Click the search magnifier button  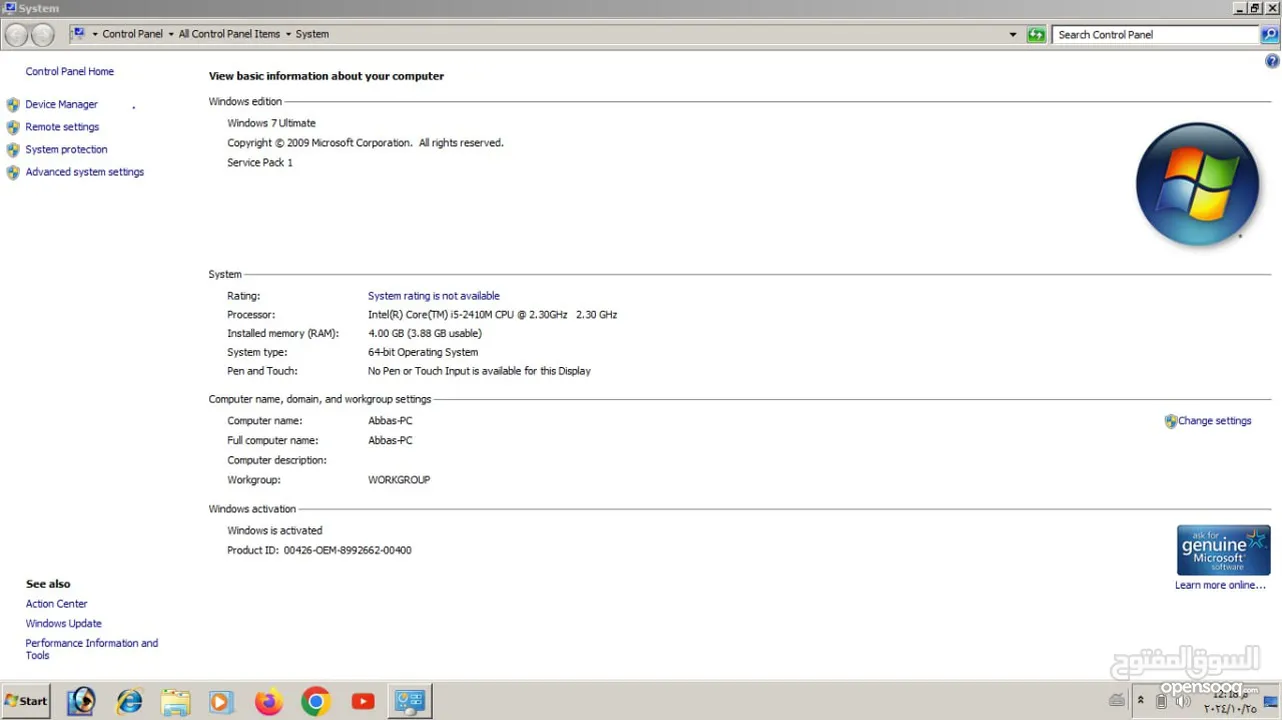coord(1269,35)
